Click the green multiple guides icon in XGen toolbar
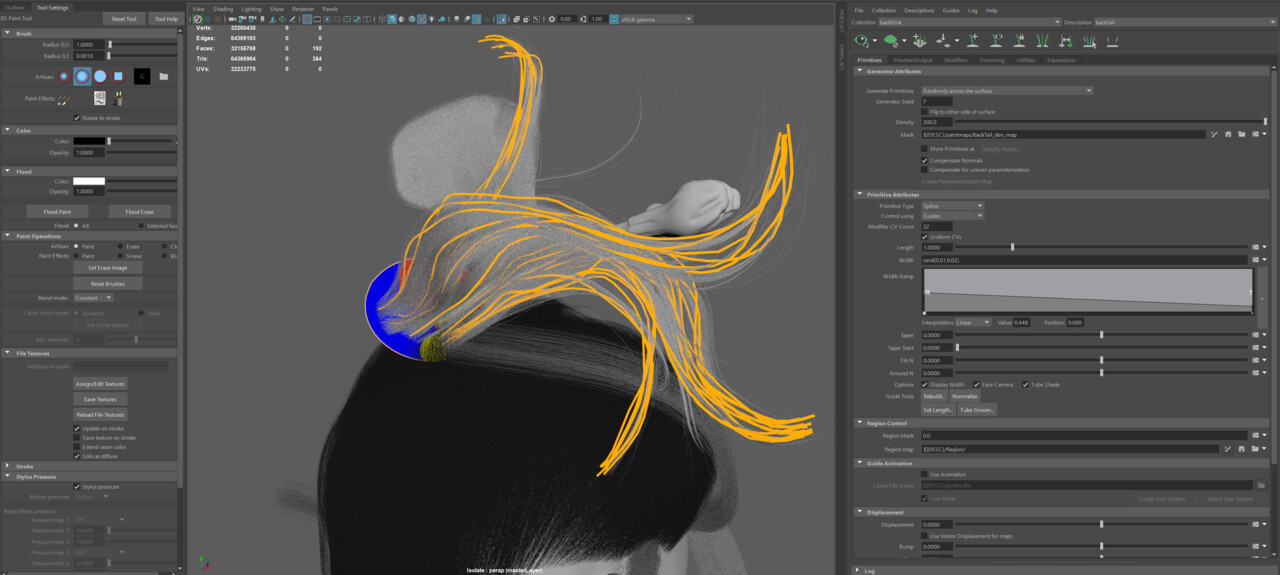Screen dimensions: 1280x575 point(1042,40)
